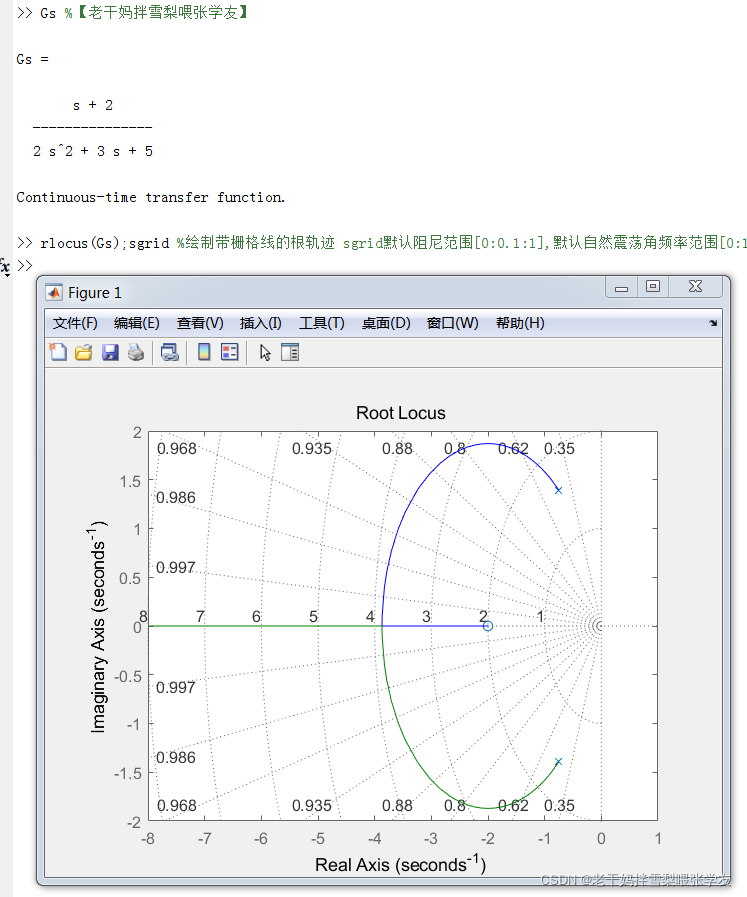Click the fx function browser icon
The image size is (747, 897).
tap(5, 267)
